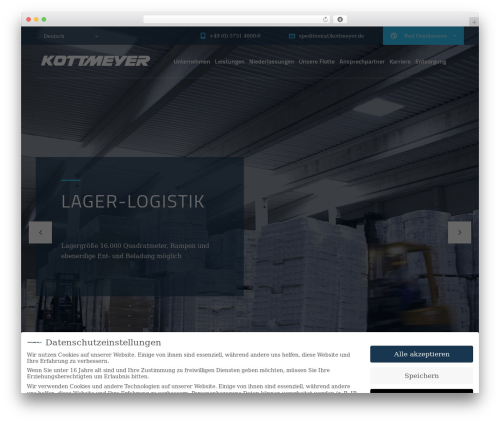Image resolution: width=500 pixels, height=423 pixels.
Task: Go to the previous slide with left arrow
Action: tap(40, 232)
